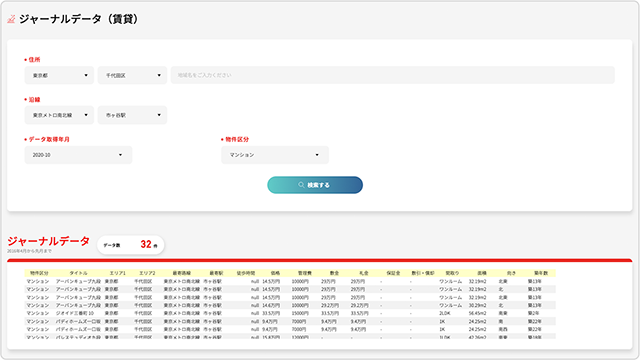
Task: Click the 敷金 column header
Action: coord(334,273)
